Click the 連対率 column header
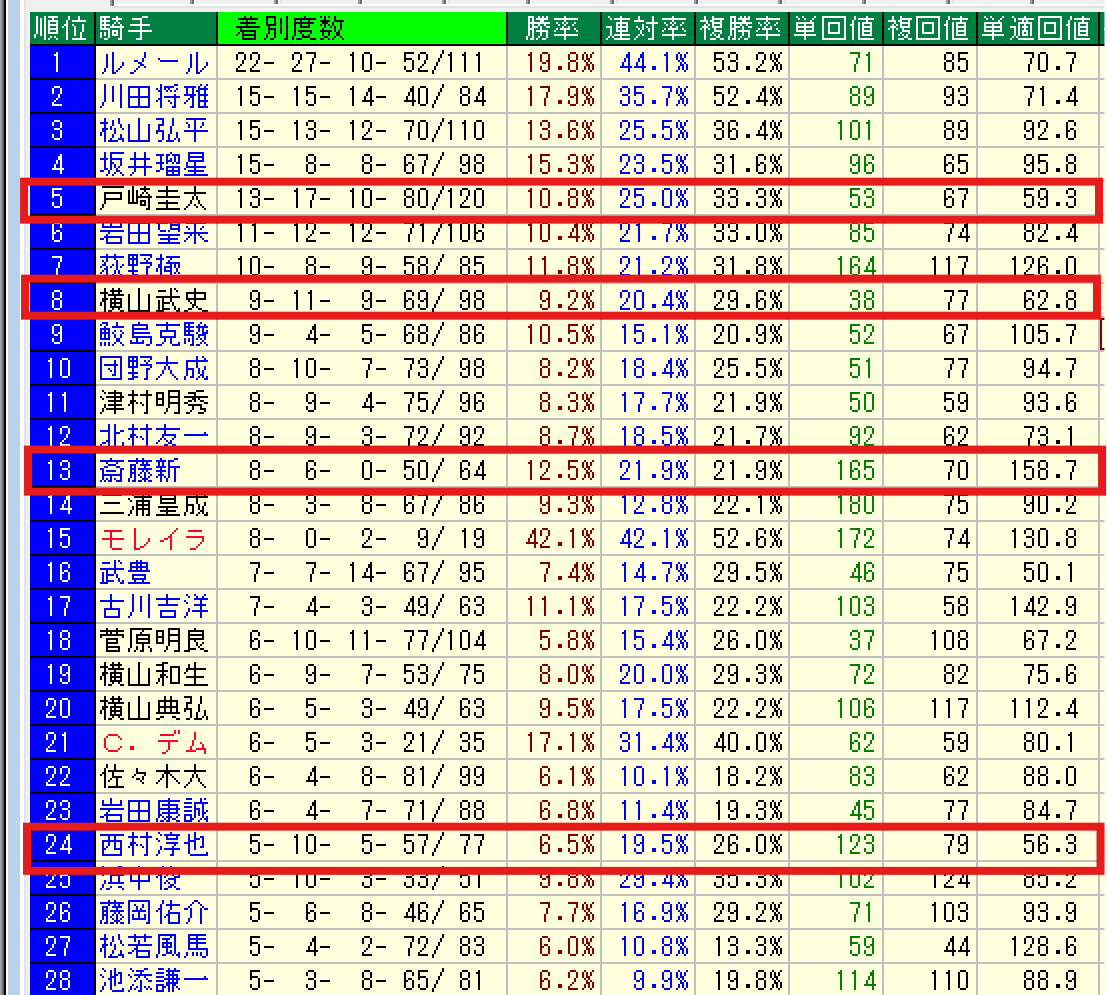This screenshot has height=995, width=1107. tap(647, 28)
